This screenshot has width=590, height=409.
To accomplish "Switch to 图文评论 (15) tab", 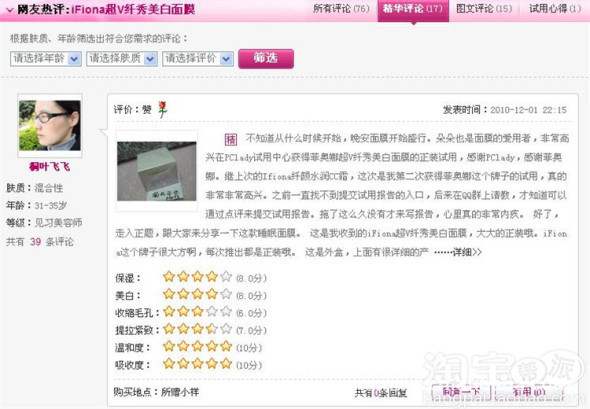I will click(x=484, y=9).
